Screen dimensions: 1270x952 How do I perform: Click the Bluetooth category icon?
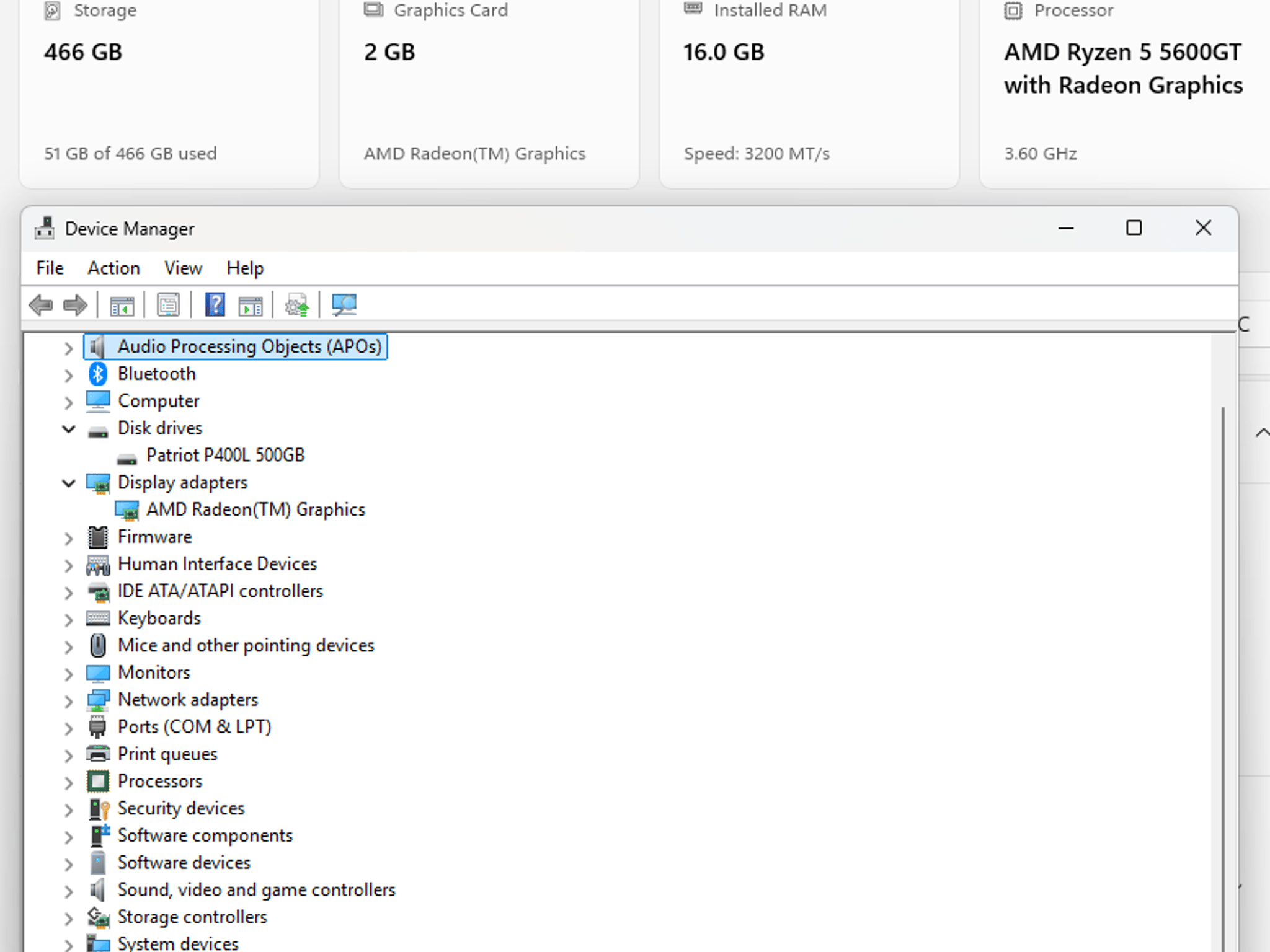click(98, 374)
